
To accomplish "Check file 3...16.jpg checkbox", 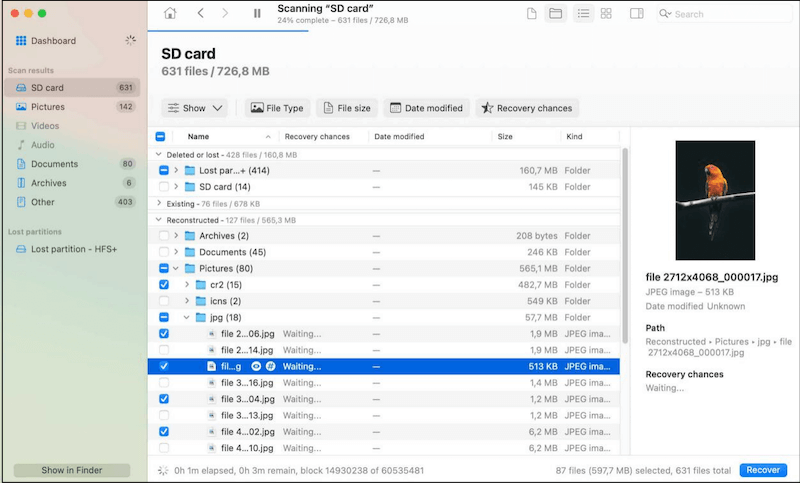I will click(x=164, y=383).
